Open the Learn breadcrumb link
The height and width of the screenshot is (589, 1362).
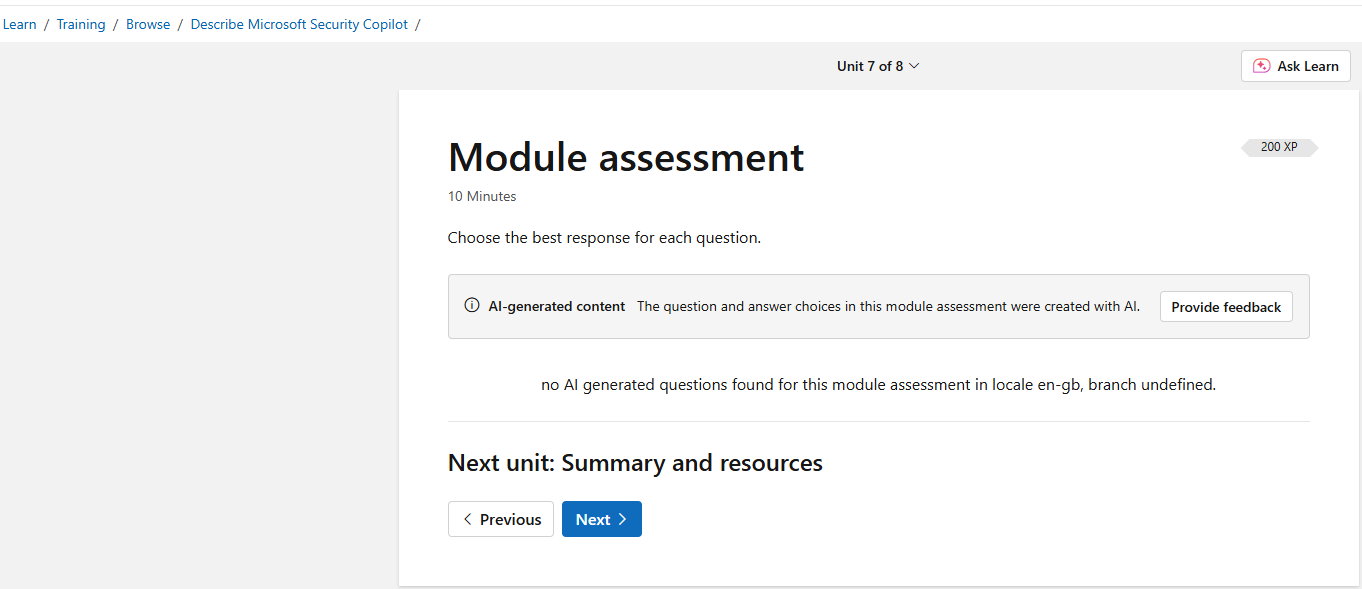click(20, 24)
